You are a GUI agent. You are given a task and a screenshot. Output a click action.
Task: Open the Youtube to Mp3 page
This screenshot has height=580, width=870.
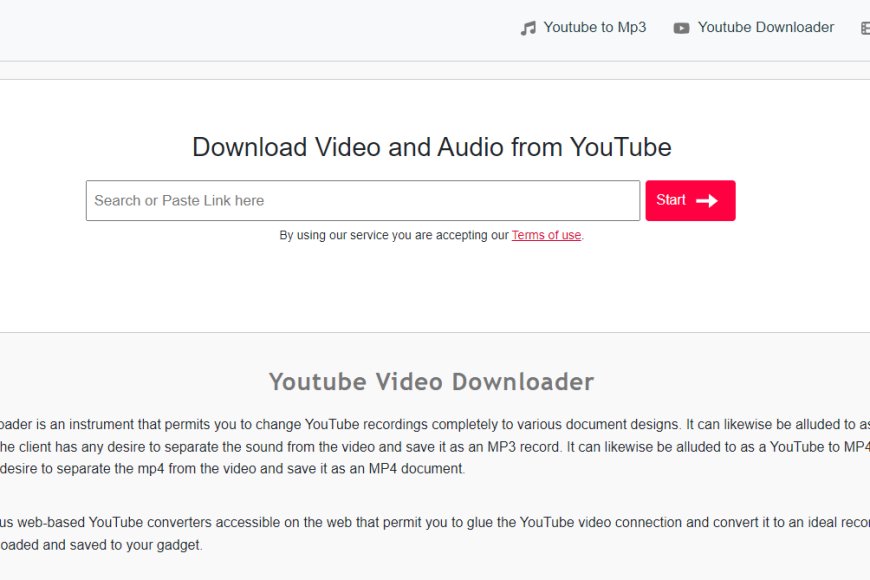(x=594, y=27)
